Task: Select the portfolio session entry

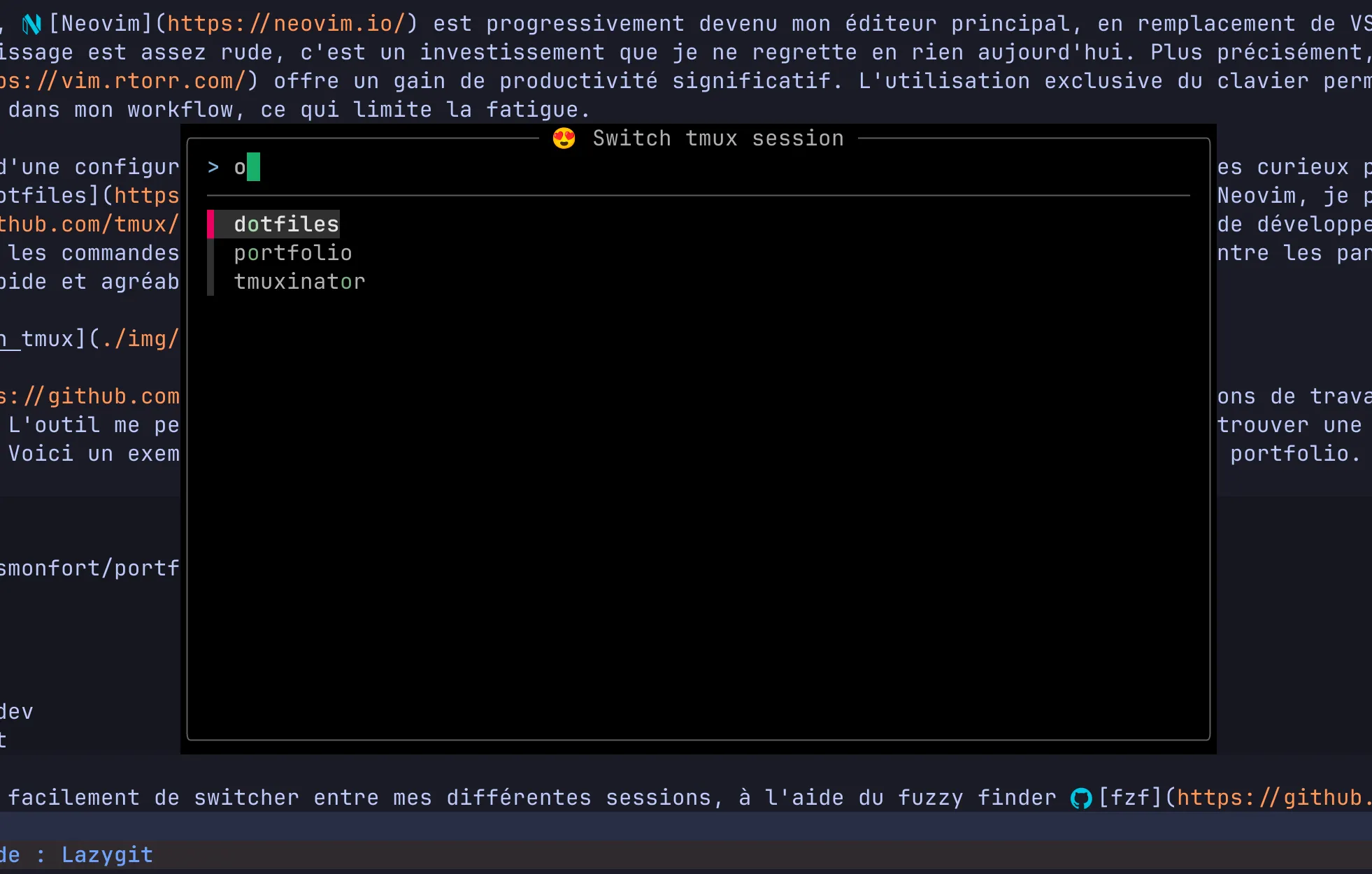Action: (x=293, y=252)
